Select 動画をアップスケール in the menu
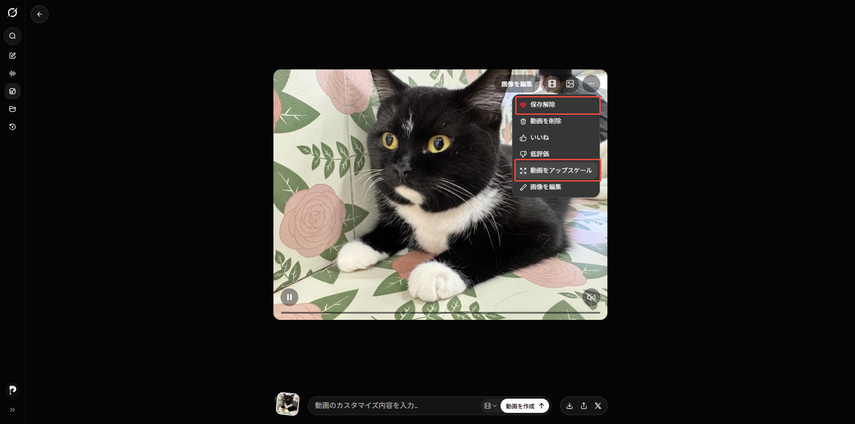Image resolution: width=855 pixels, height=424 pixels. [x=557, y=171]
